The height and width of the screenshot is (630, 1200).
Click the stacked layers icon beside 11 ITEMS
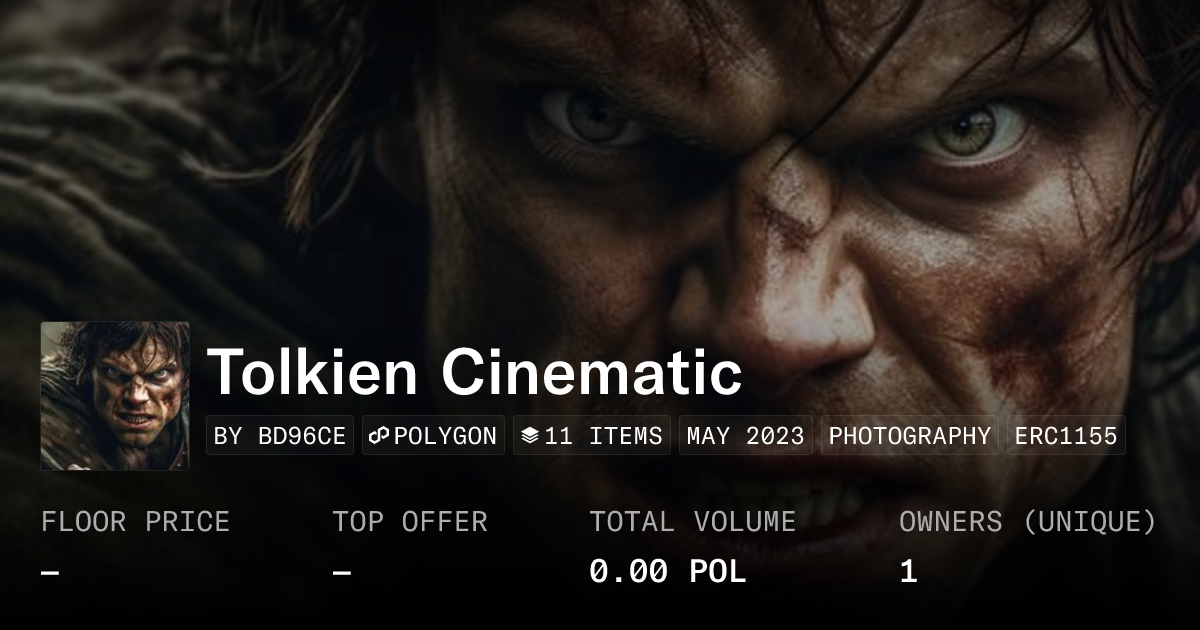tap(530, 436)
